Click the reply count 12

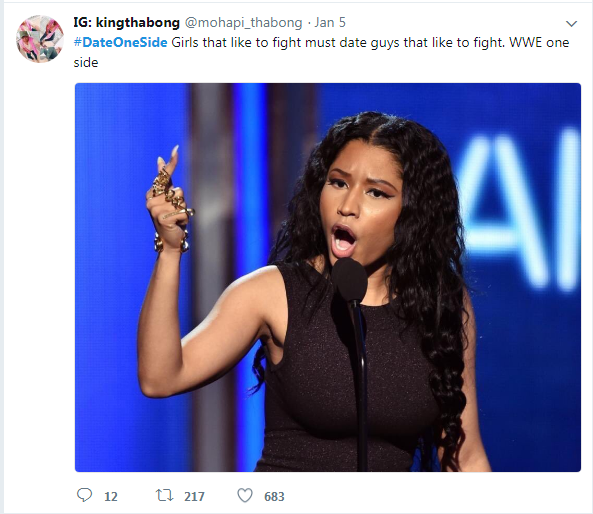[x=111, y=496]
